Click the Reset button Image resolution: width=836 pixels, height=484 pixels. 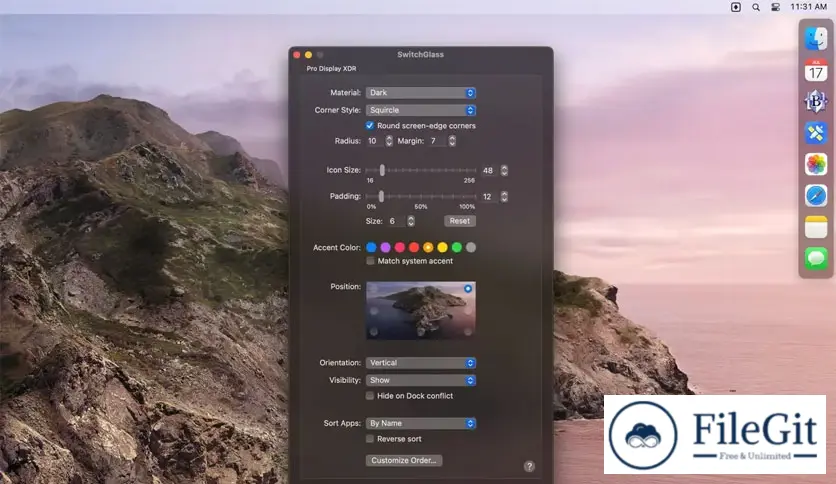460,221
